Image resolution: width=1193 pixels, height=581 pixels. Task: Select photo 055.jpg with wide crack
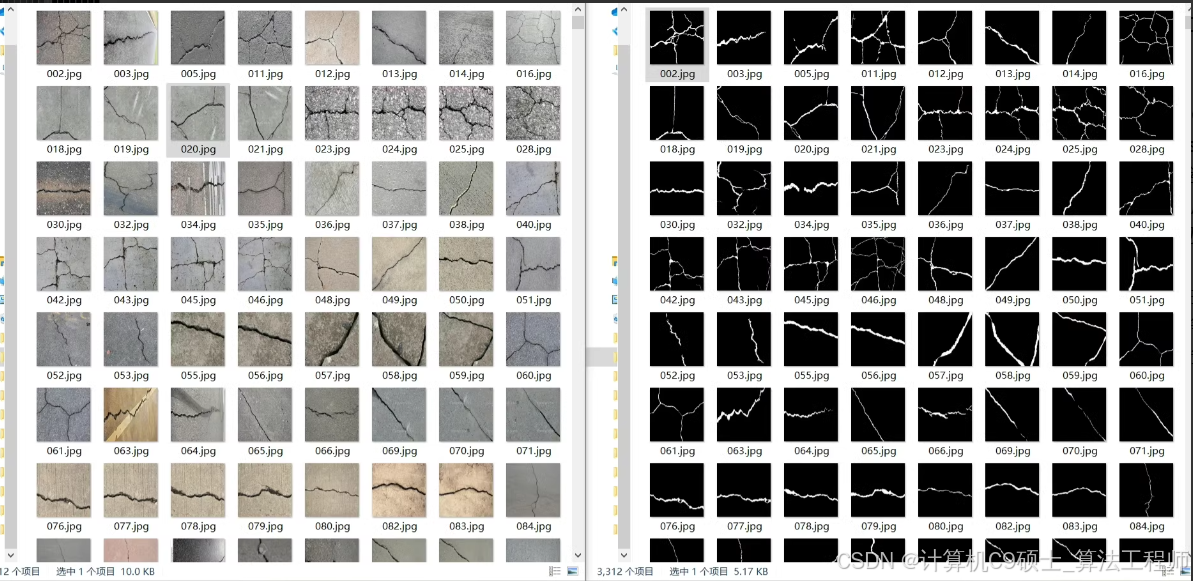[198, 339]
